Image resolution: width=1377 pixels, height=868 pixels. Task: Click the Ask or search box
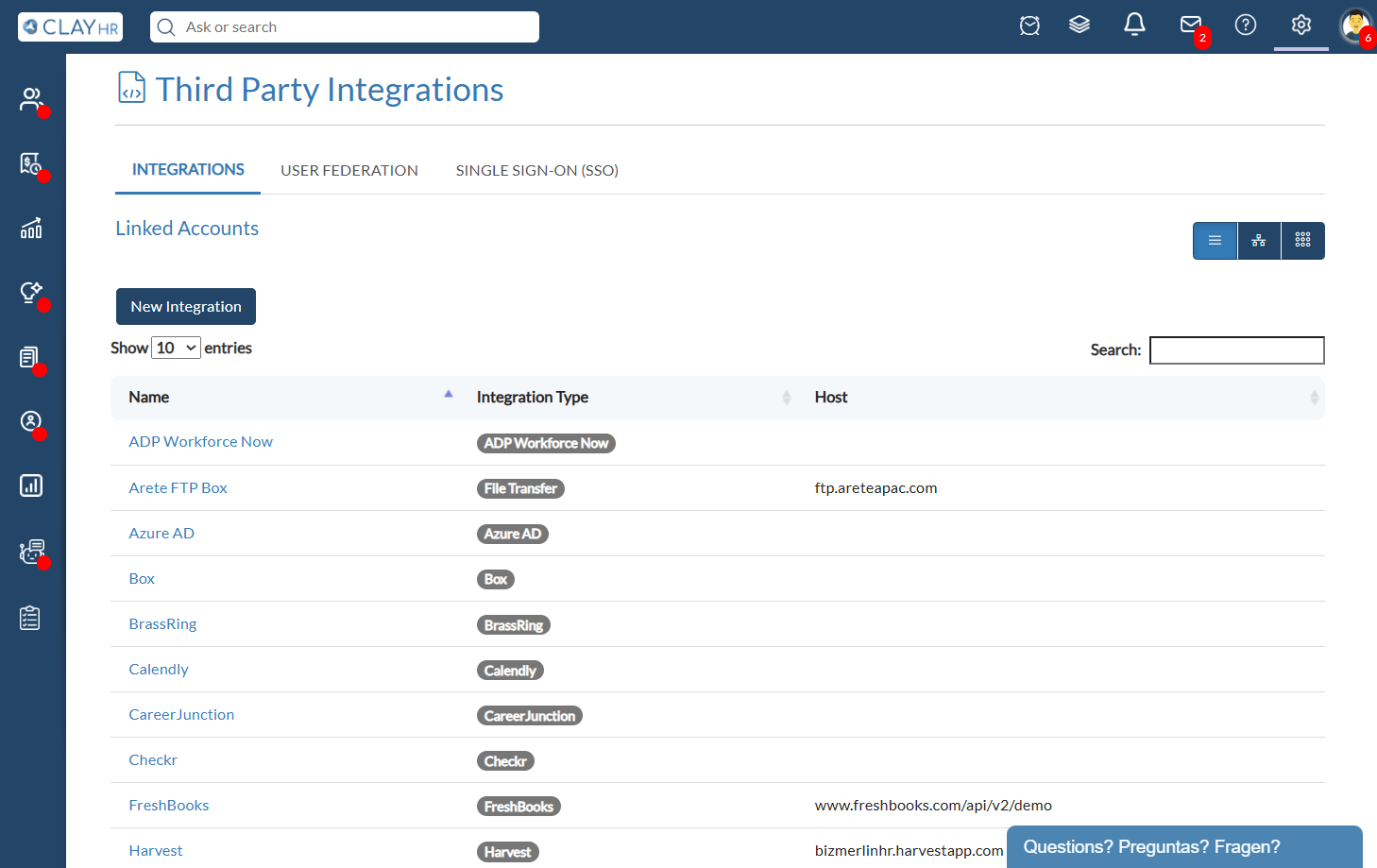click(x=345, y=27)
